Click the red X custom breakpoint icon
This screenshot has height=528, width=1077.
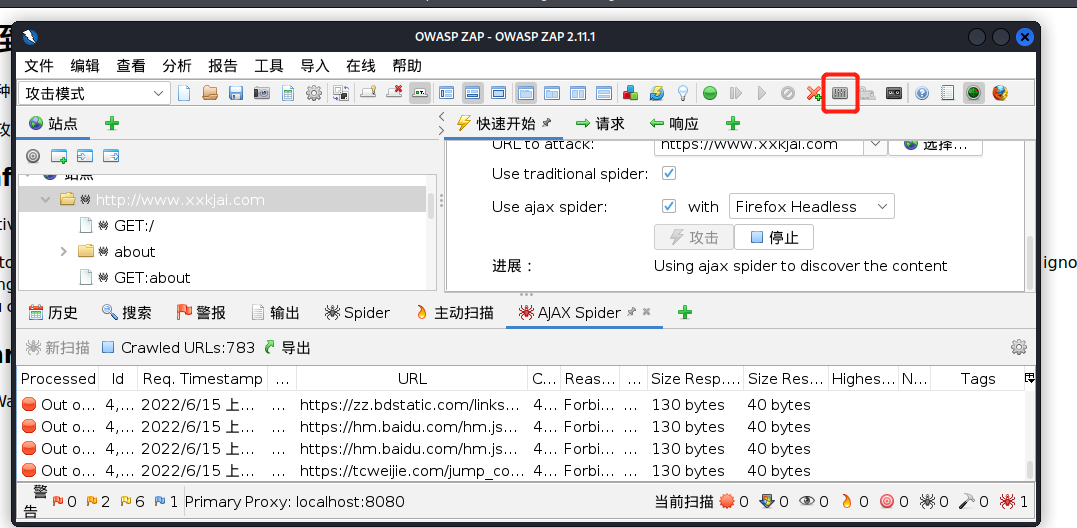point(814,93)
